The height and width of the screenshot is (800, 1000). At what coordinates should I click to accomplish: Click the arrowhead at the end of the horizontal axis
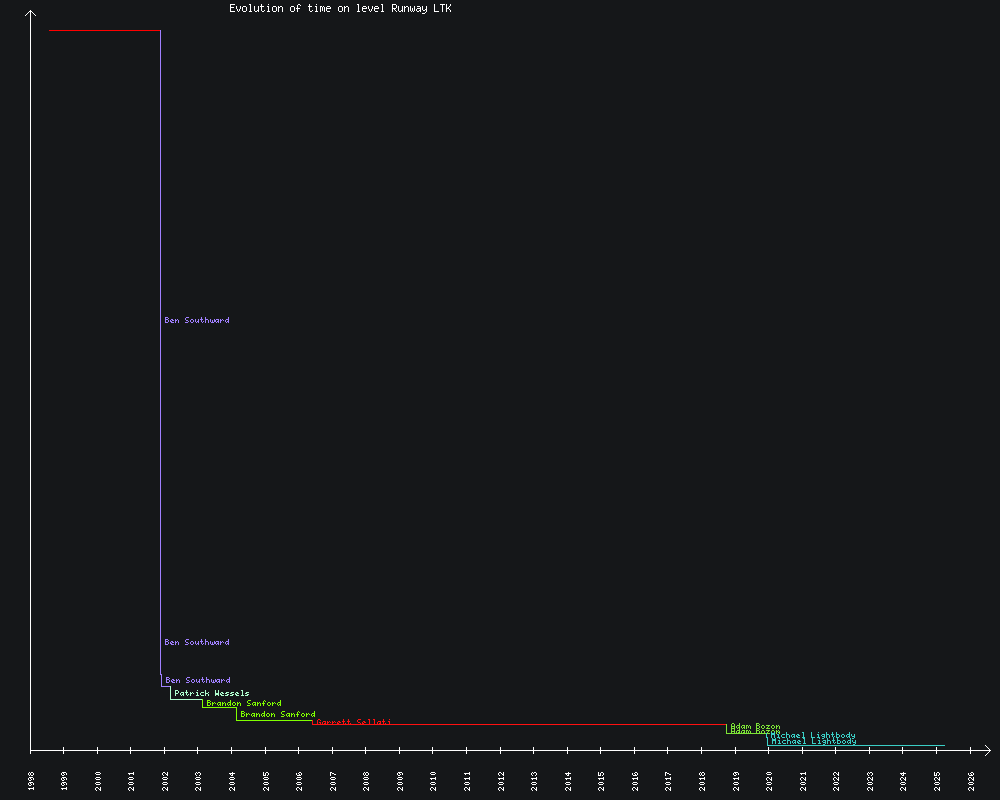(x=987, y=749)
